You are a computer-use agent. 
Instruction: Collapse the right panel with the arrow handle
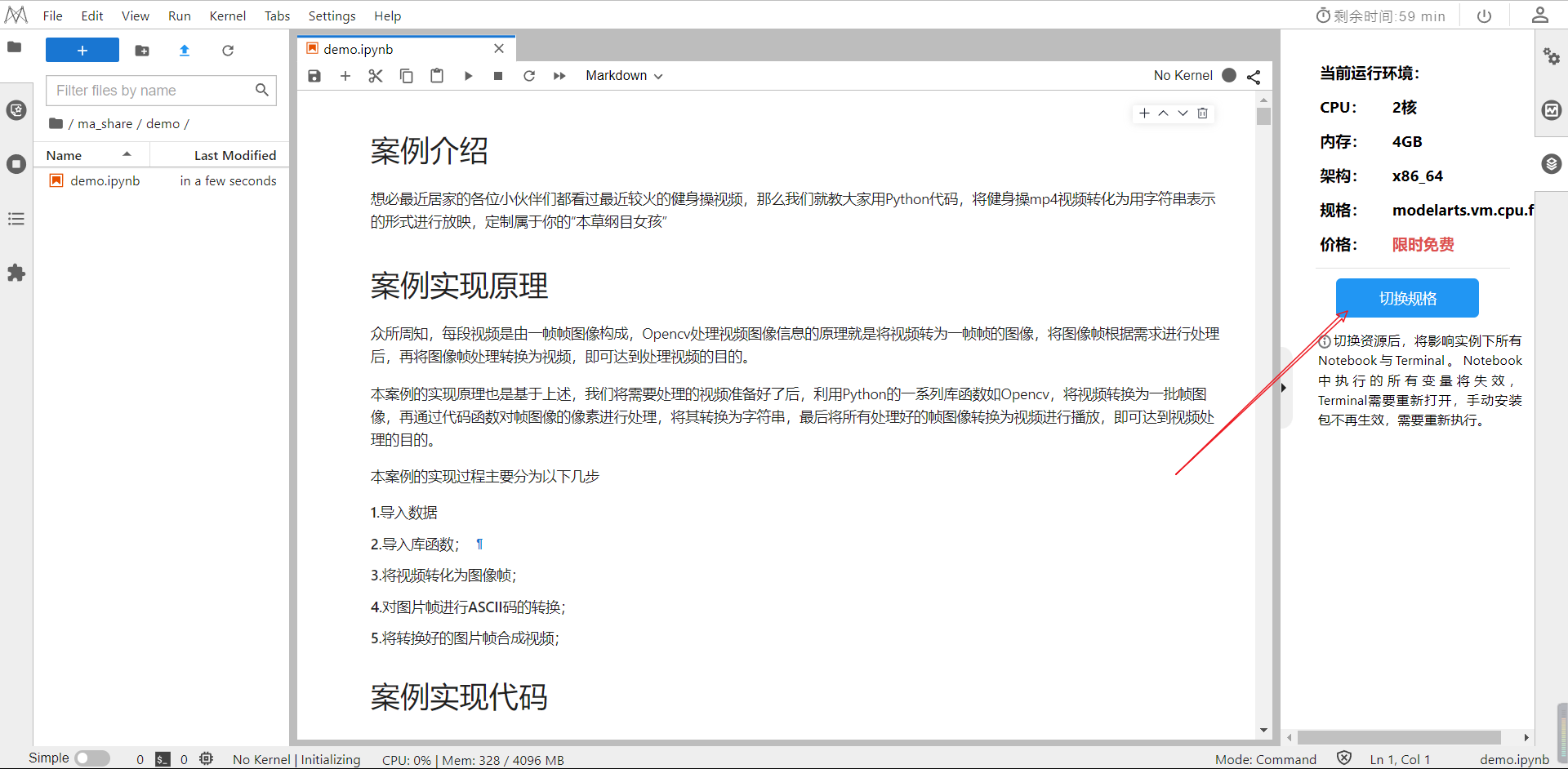(1284, 388)
